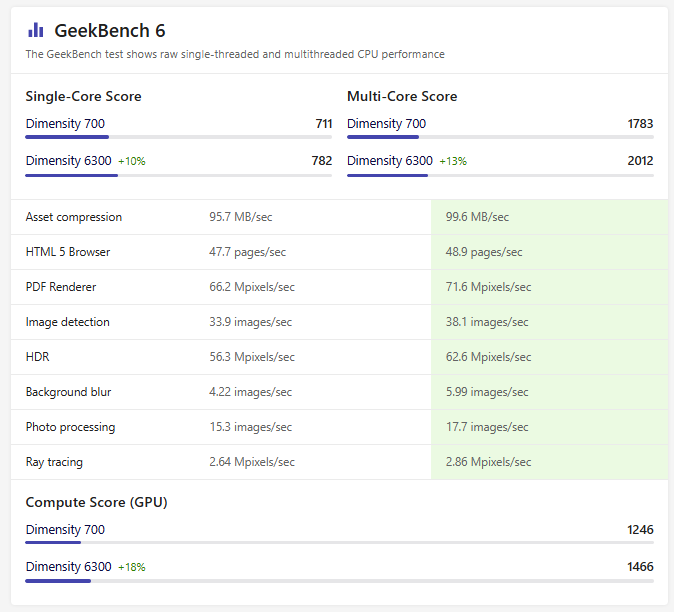
Task: Click the 38.1 images/sec value
Action: pos(487,322)
